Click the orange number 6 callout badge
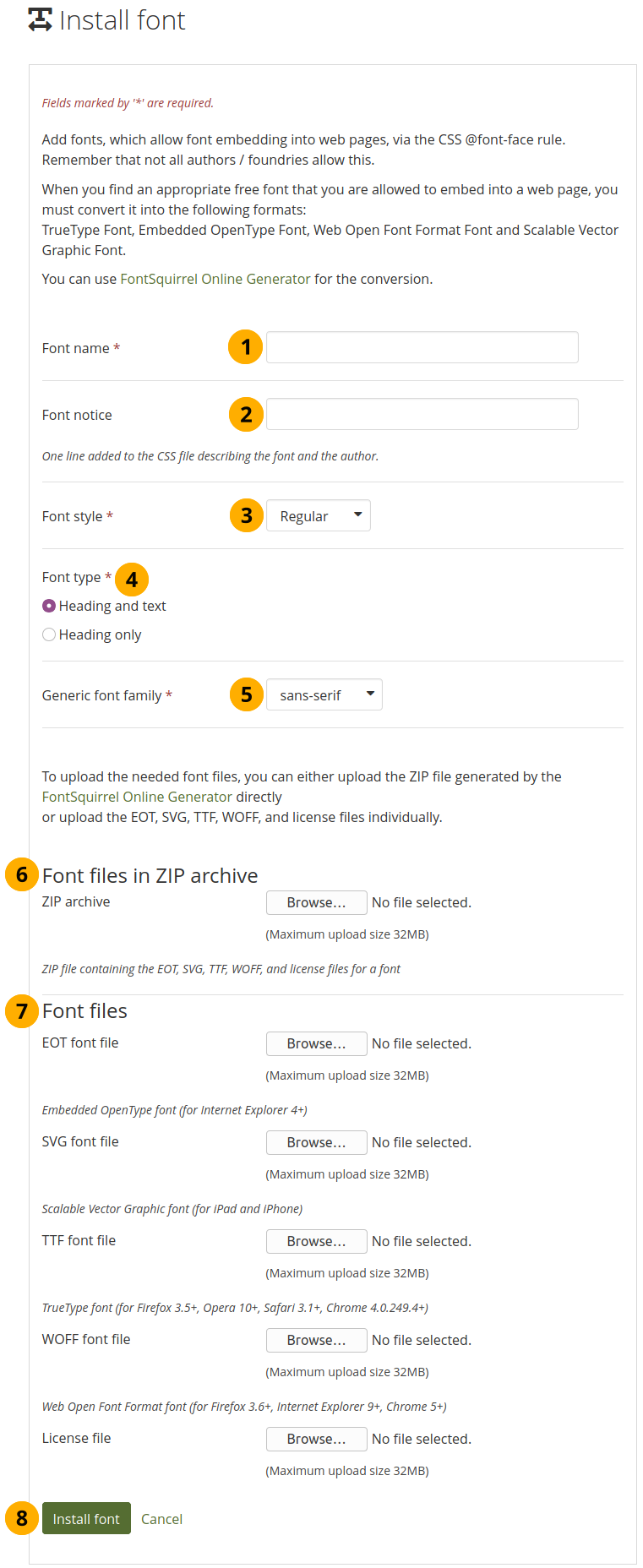Image resolution: width=643 pixels, height=1568 pixels. [22, 874]
